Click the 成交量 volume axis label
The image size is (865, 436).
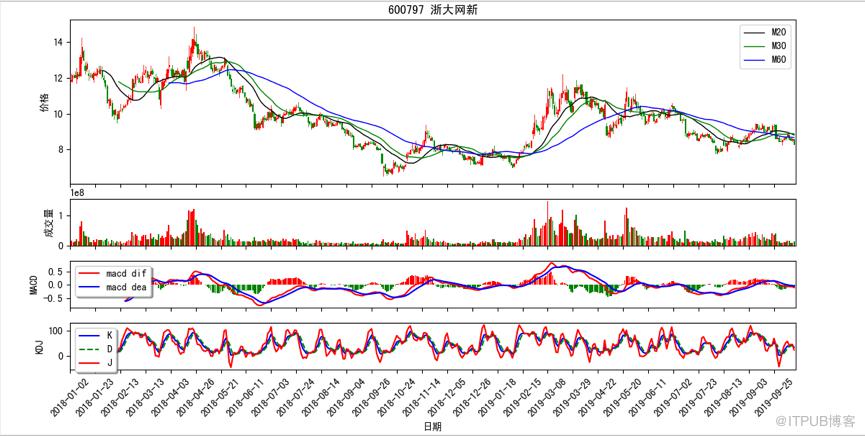pos(49,222)
